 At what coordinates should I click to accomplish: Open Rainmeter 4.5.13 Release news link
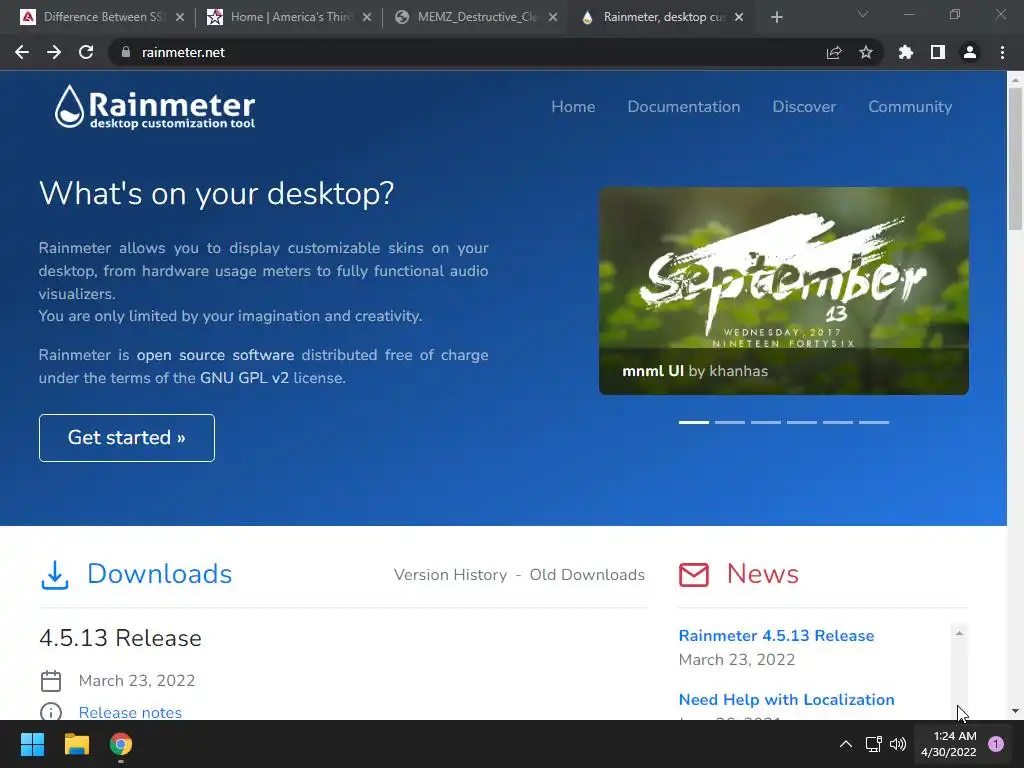point(776,635)
